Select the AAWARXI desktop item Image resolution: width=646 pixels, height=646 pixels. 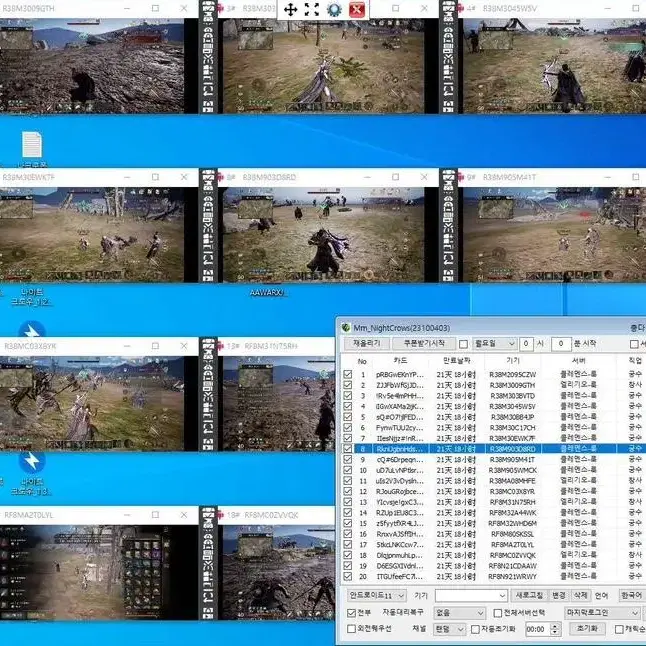point(267,293)
